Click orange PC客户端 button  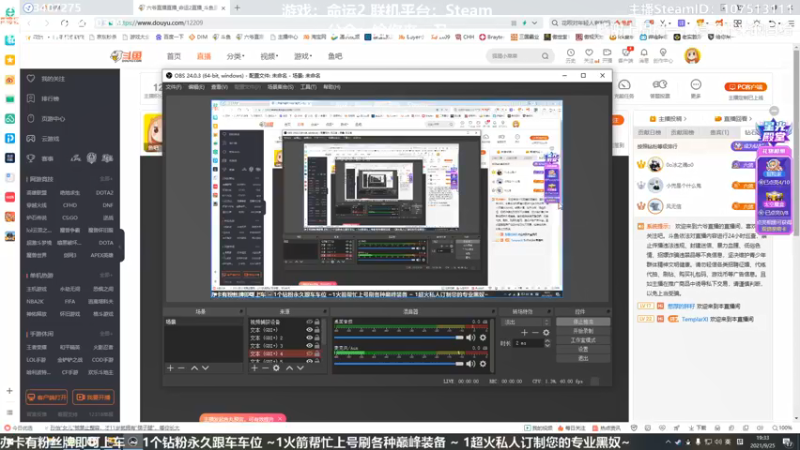pos(745,87)
